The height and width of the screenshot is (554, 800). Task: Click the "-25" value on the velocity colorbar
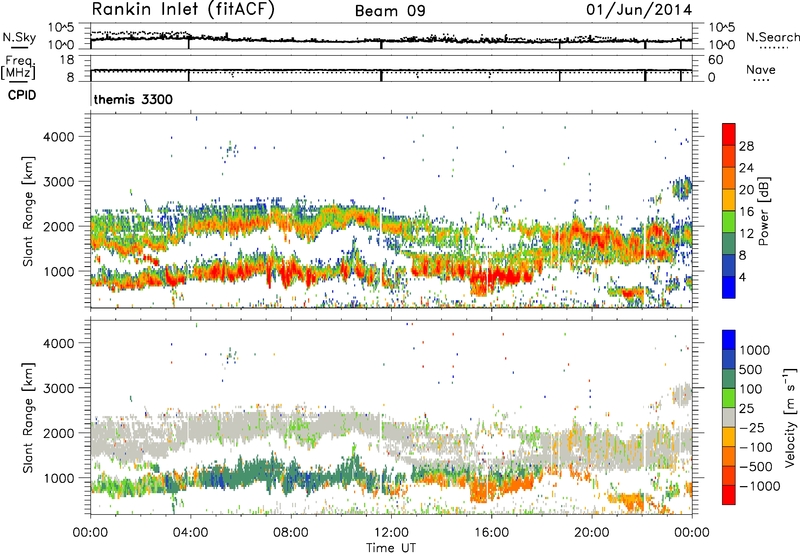click(x=752, y=428)
